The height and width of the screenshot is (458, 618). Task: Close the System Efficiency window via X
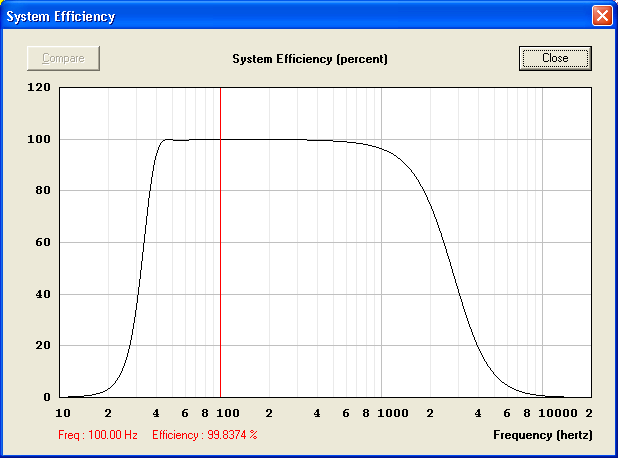click(602, 16)
